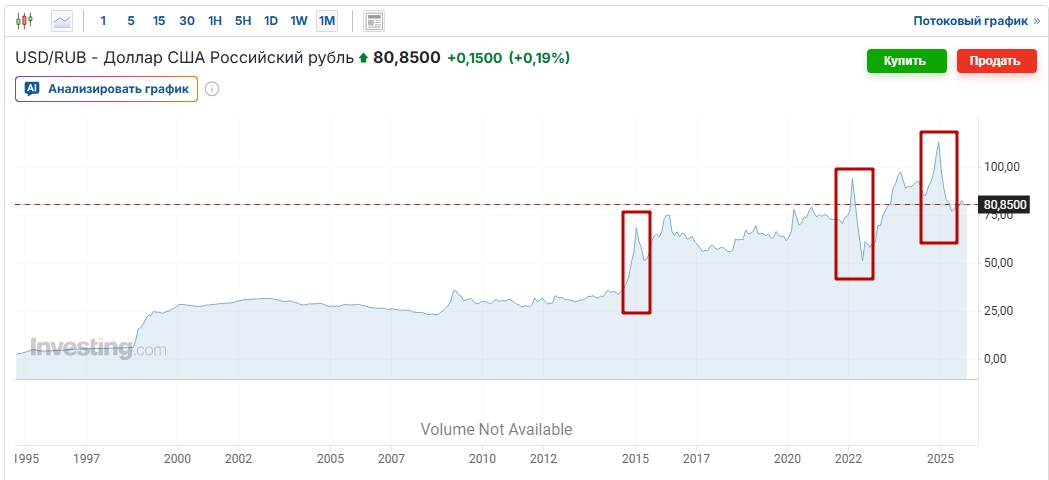Viewport: 1049px width, 480px height.
Task: Open the Потоковый график link
Action: (x=969, y=20)
